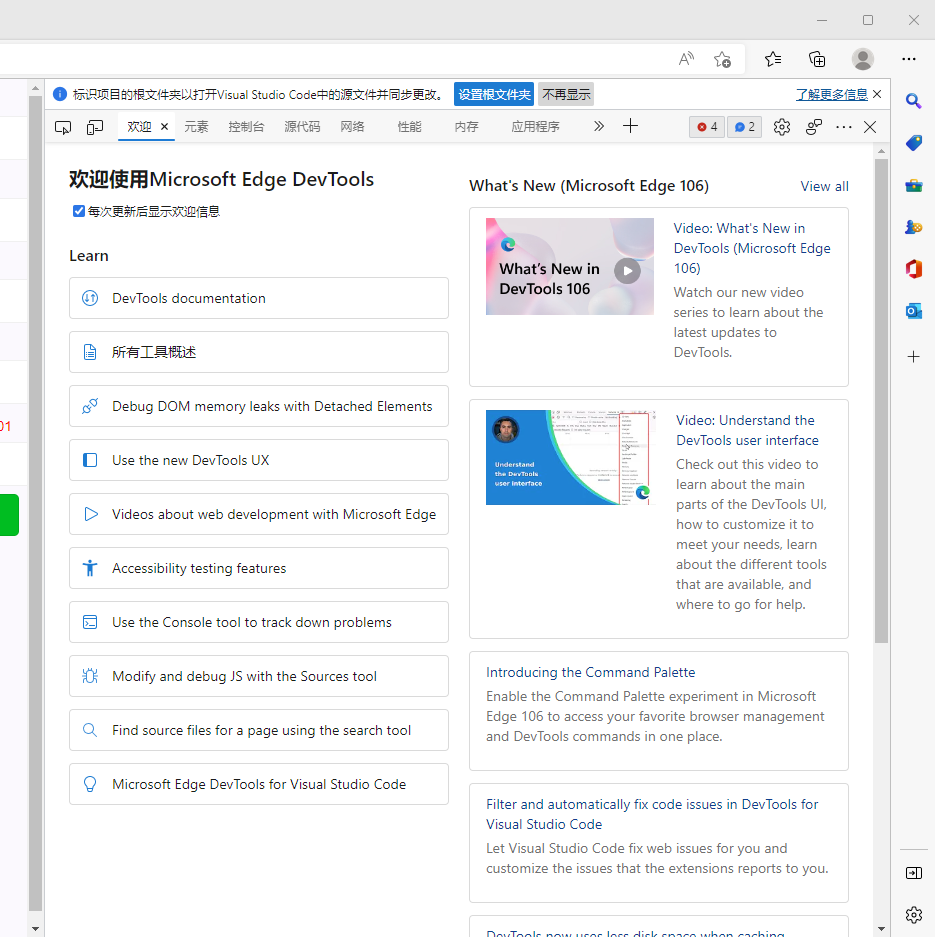Click the errors count badge showing 4
This screenshot has width=935, height=937.
pos(707,127)
